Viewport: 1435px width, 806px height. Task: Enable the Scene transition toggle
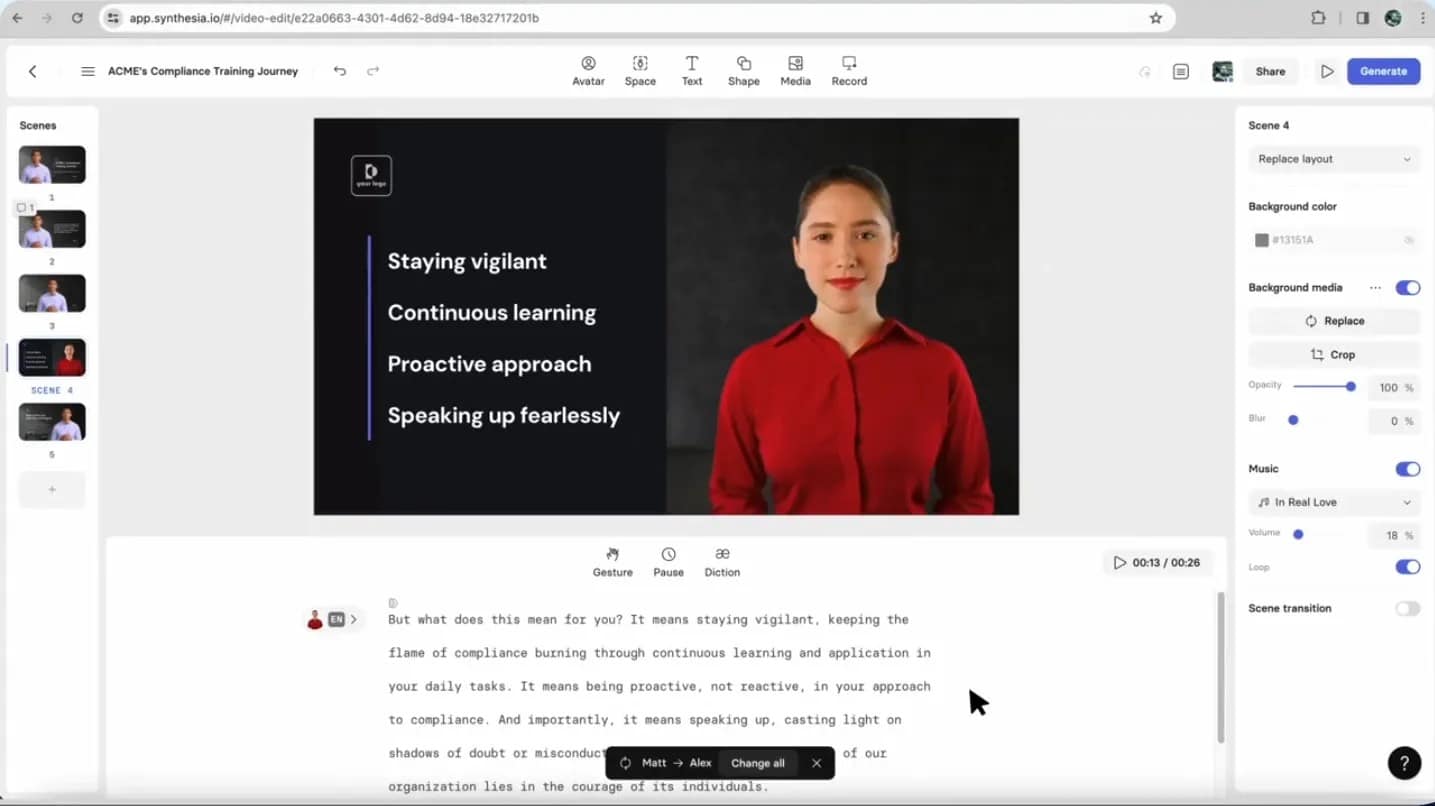click(x=1407, y=609)
